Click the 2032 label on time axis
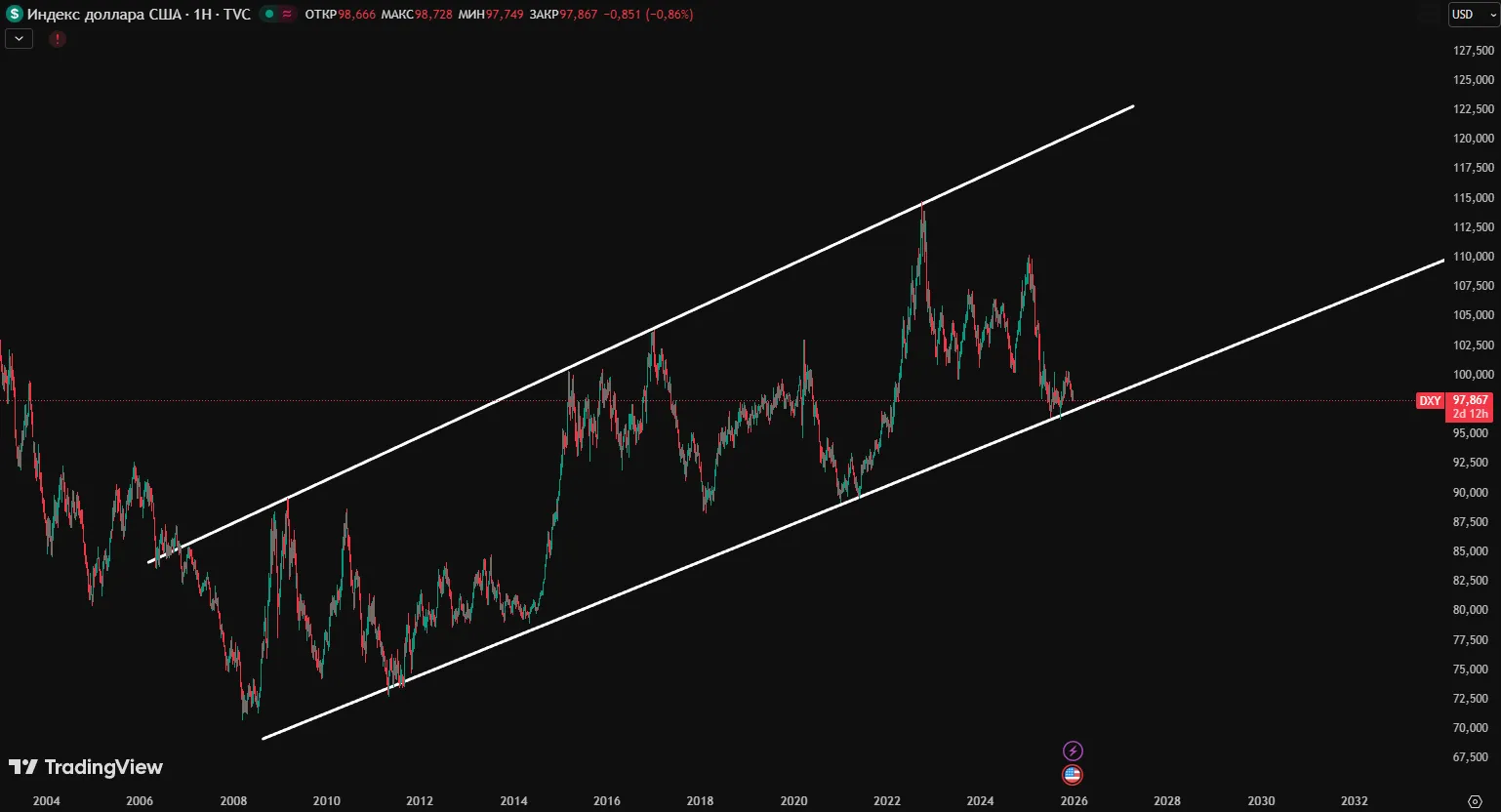Viewport: 1501px width, 812px height. [1354, 801]
